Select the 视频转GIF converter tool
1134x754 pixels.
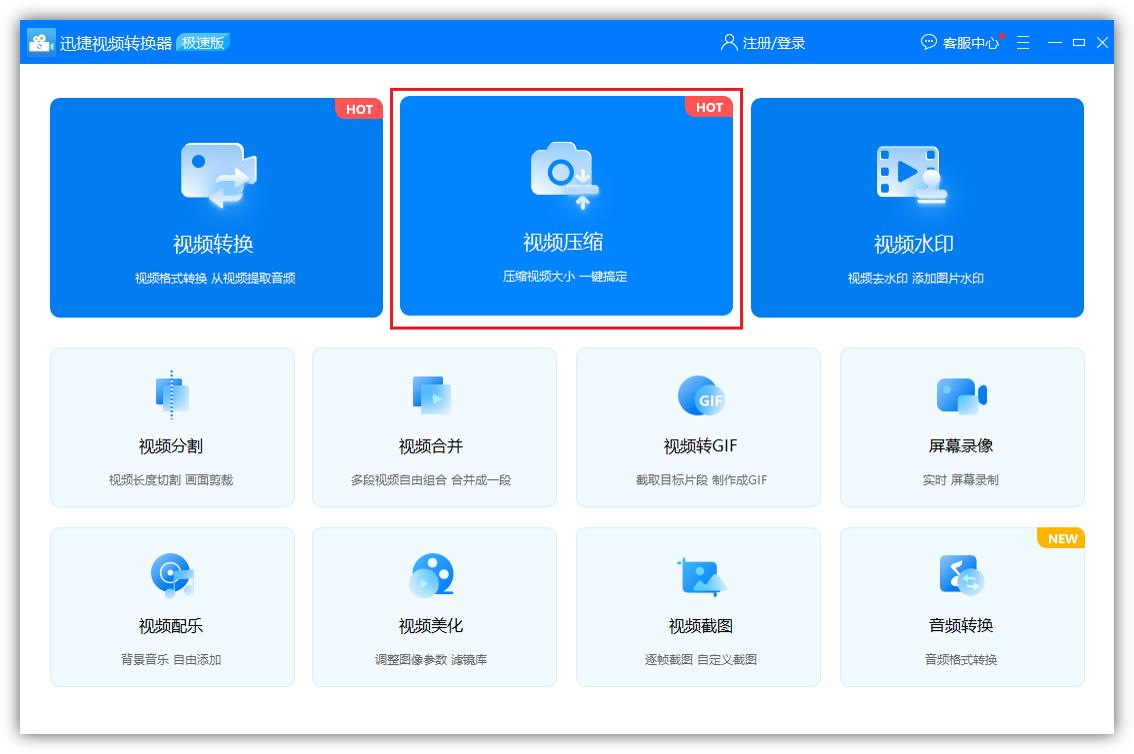(x=697, y=426)
